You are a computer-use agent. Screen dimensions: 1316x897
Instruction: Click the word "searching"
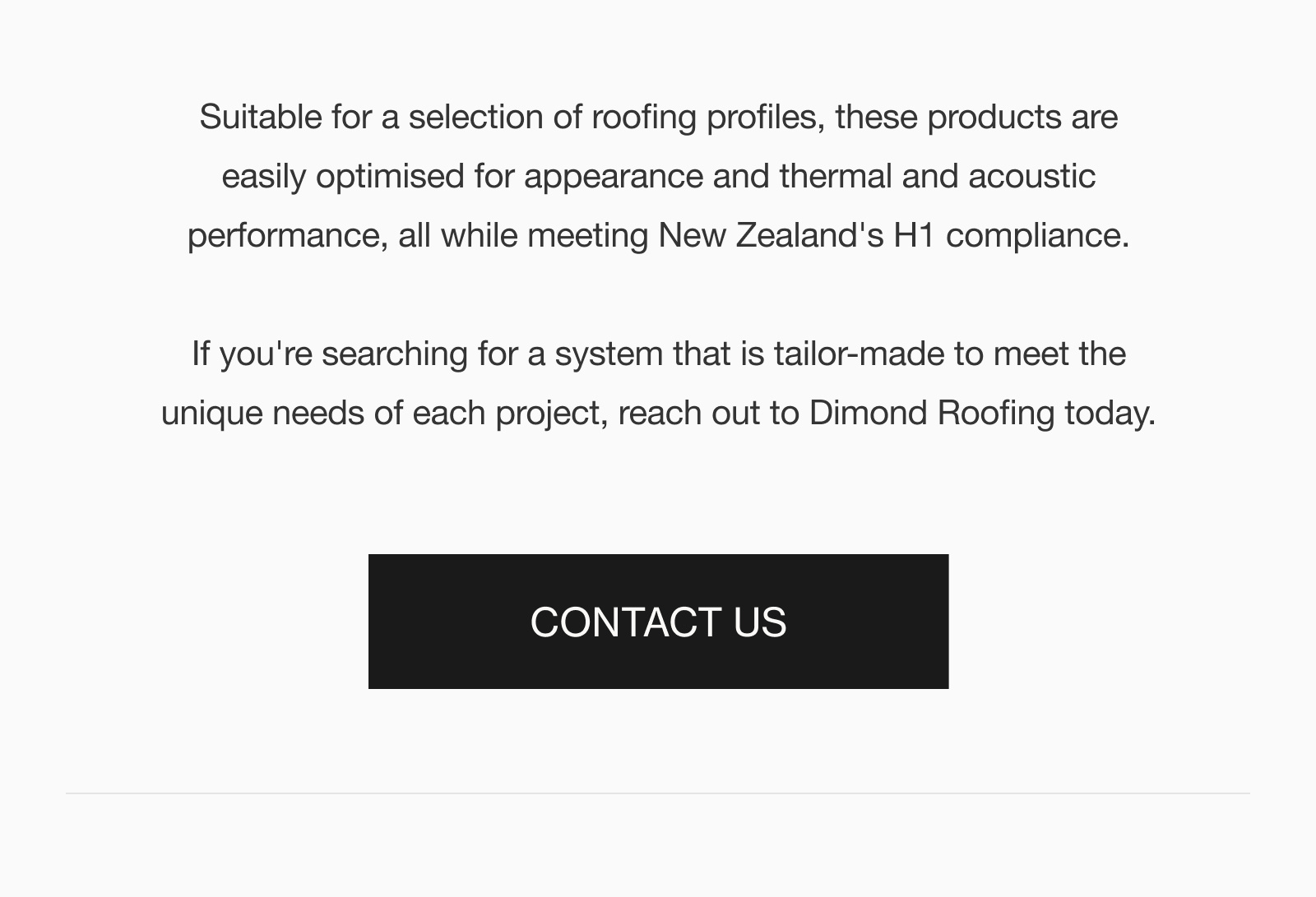[x=395, y=354]
